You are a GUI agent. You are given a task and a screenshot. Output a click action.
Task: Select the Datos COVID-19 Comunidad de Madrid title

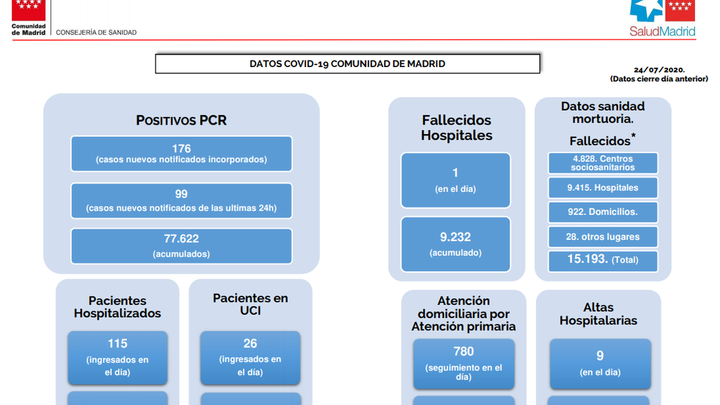click(x=347, y=64)
